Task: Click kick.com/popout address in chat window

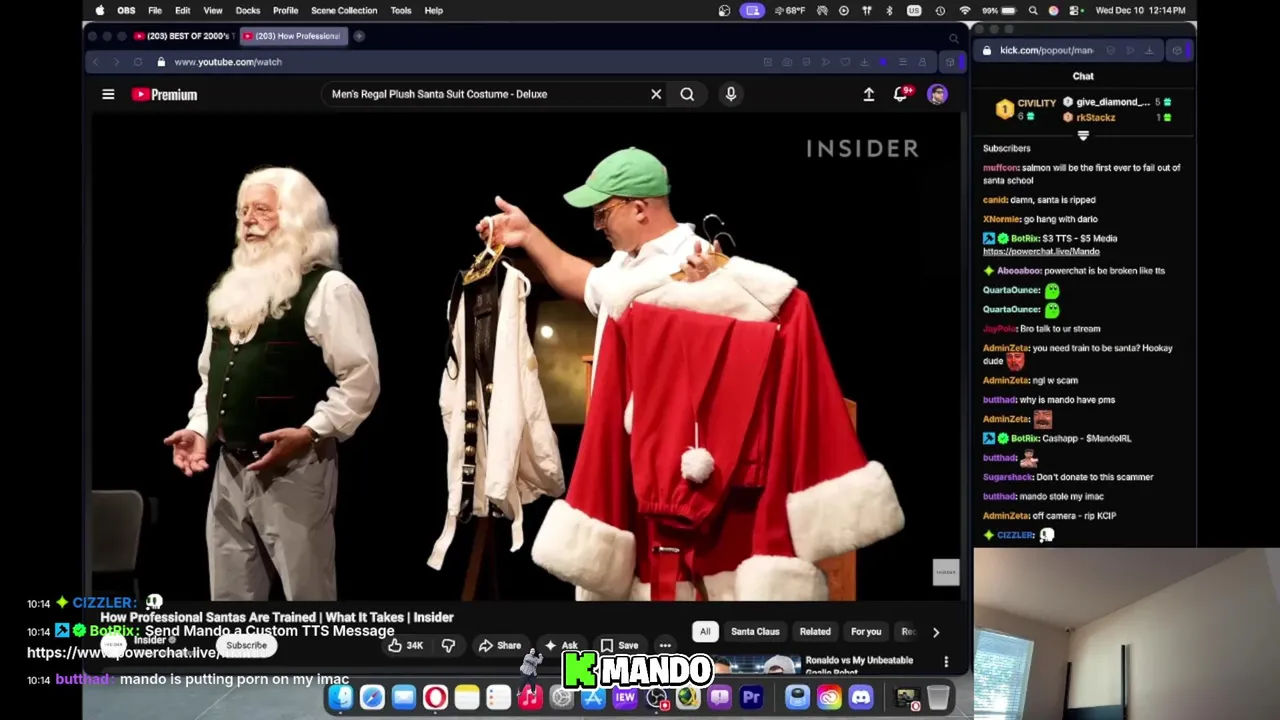Action: [1047, 50]
